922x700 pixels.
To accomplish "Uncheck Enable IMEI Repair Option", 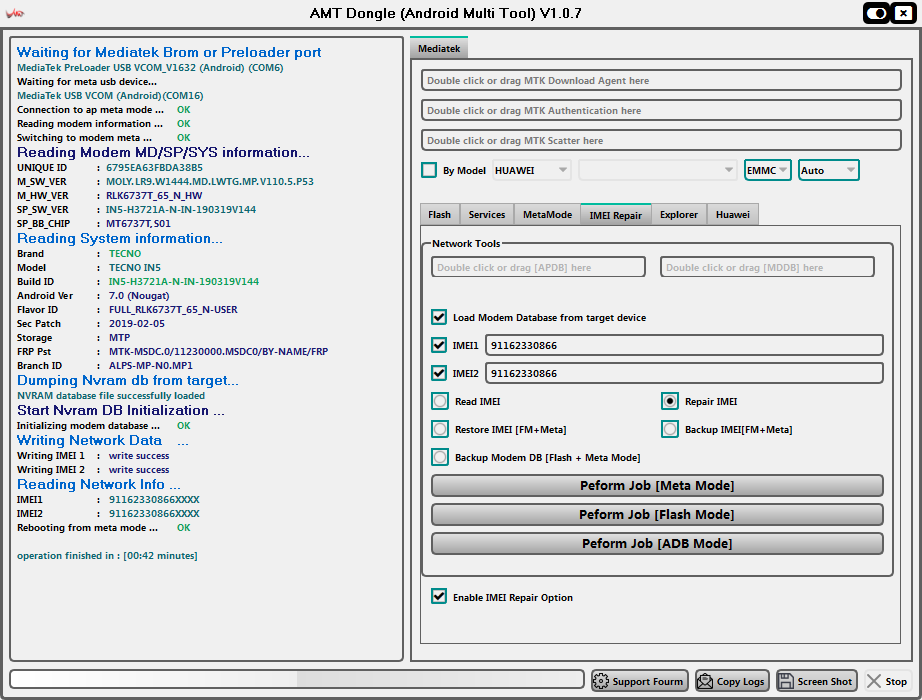I will pos(439,597).
